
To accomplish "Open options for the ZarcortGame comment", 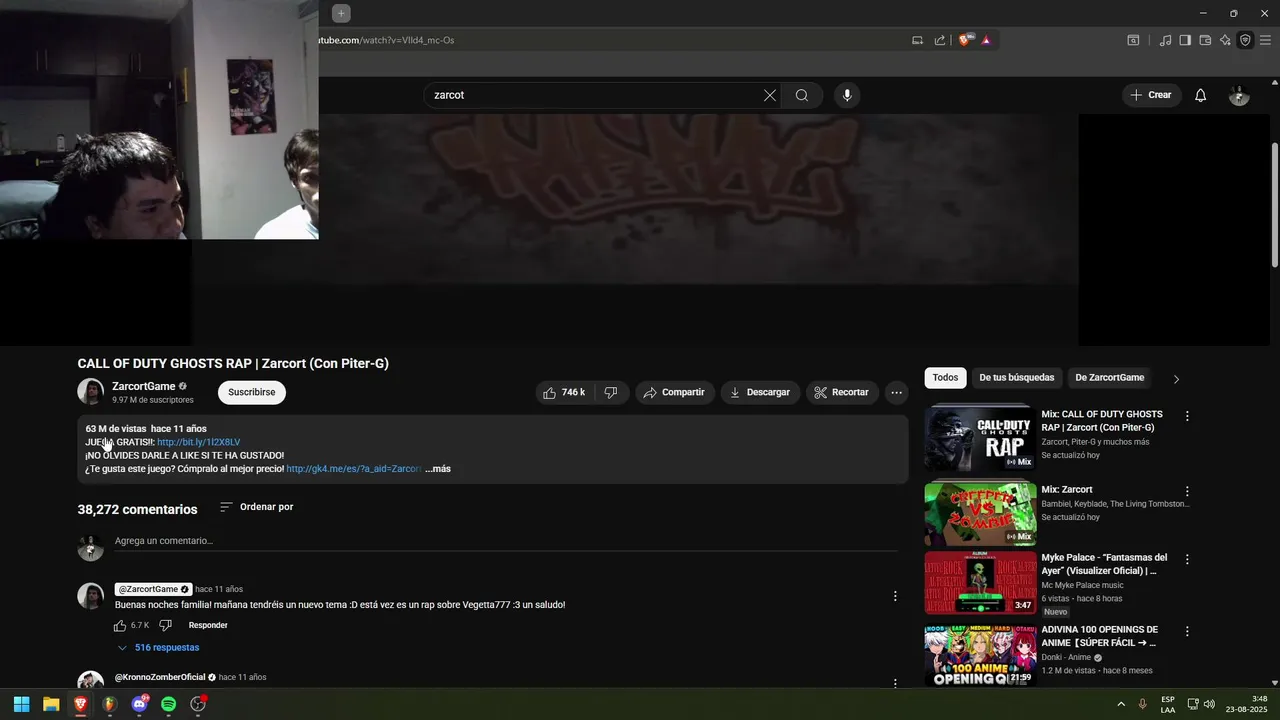I will pos(895,596).
